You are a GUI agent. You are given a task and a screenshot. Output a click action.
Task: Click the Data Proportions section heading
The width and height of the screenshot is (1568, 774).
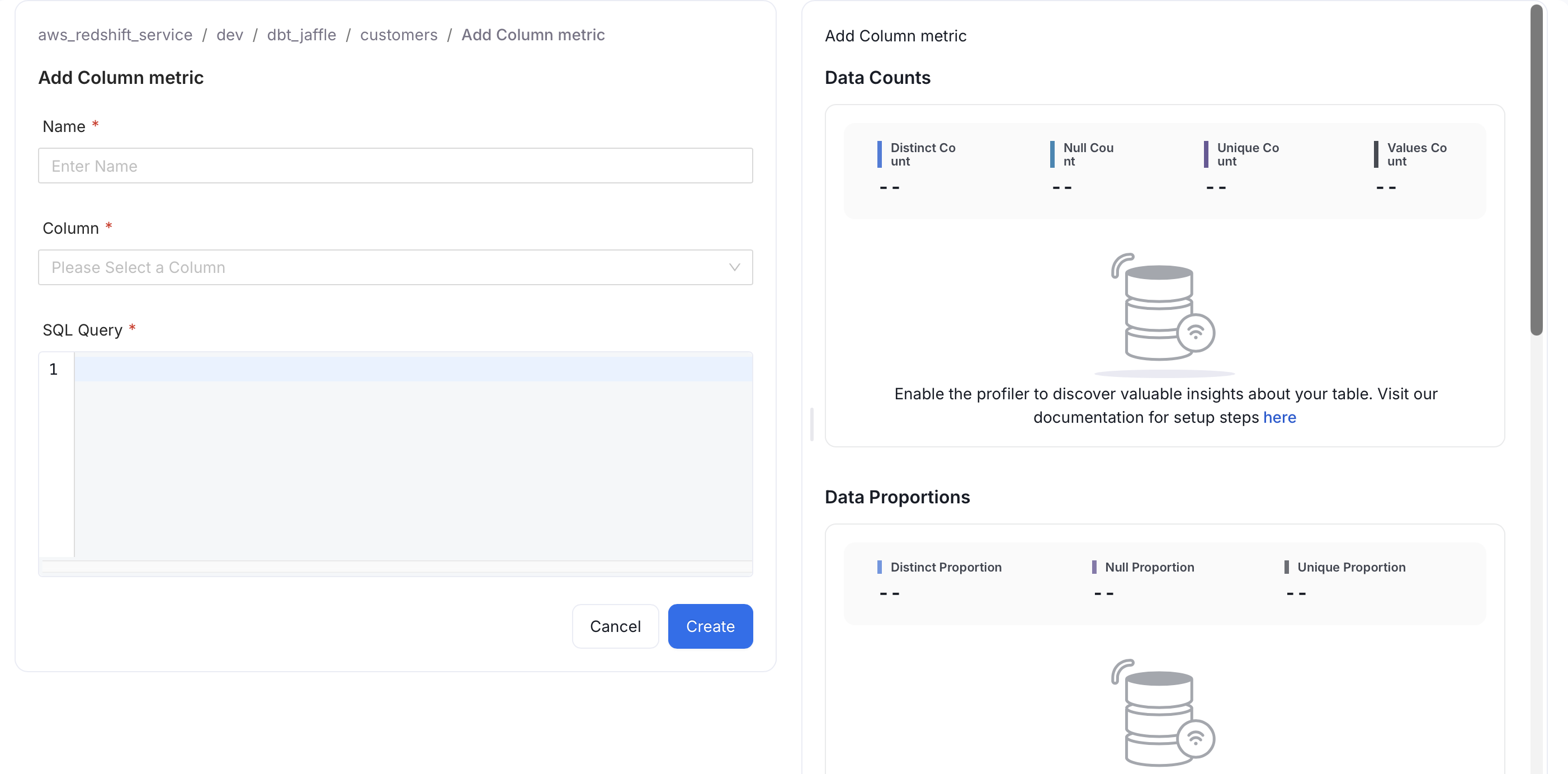click(897, 497)
